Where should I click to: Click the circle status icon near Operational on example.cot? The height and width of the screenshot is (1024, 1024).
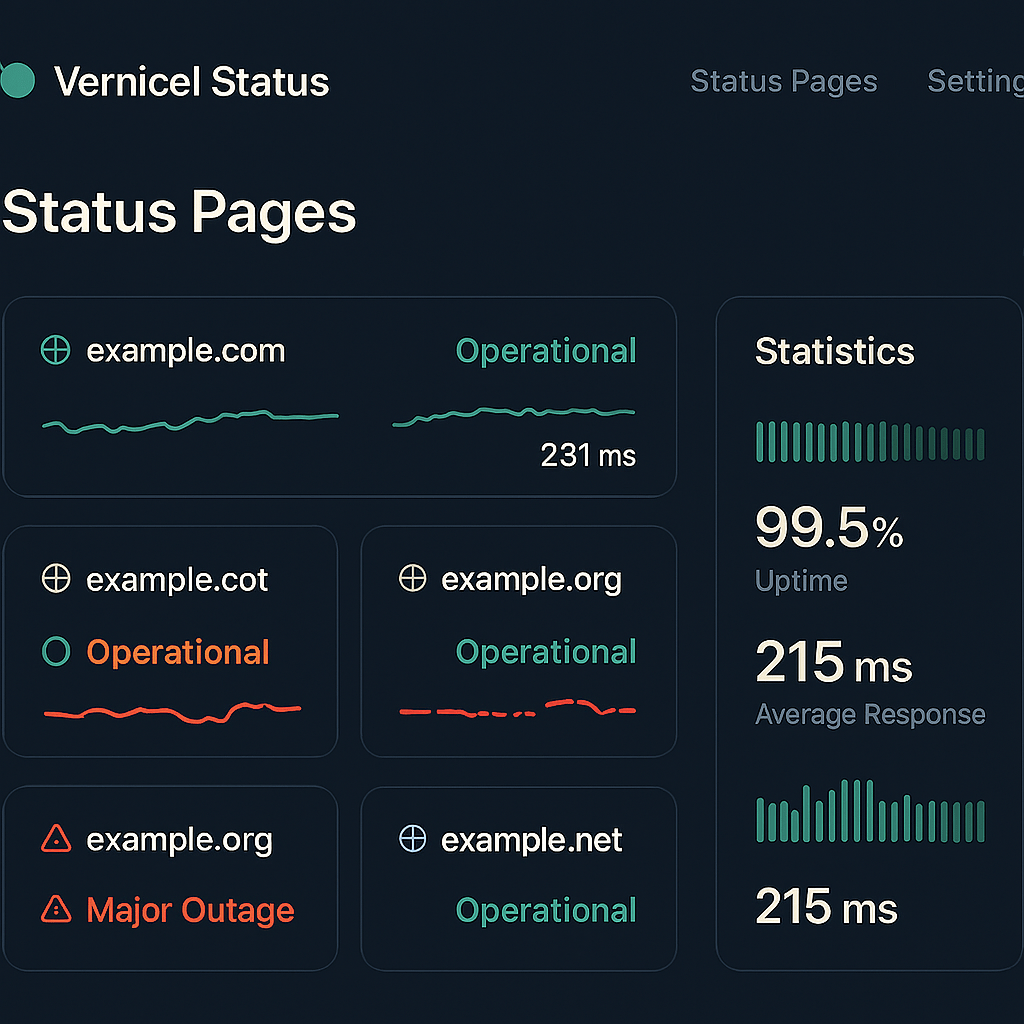[57, 651]
